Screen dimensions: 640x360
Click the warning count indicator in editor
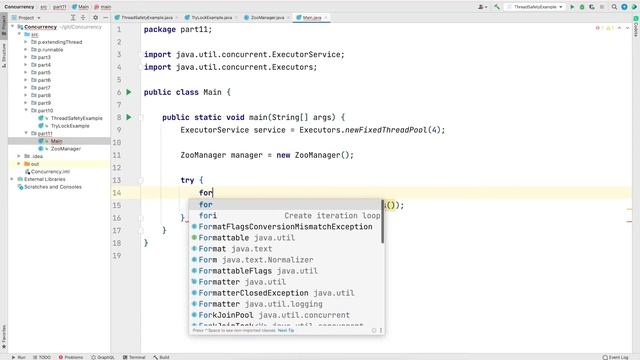pyautogui.click(x=609, y=28)
